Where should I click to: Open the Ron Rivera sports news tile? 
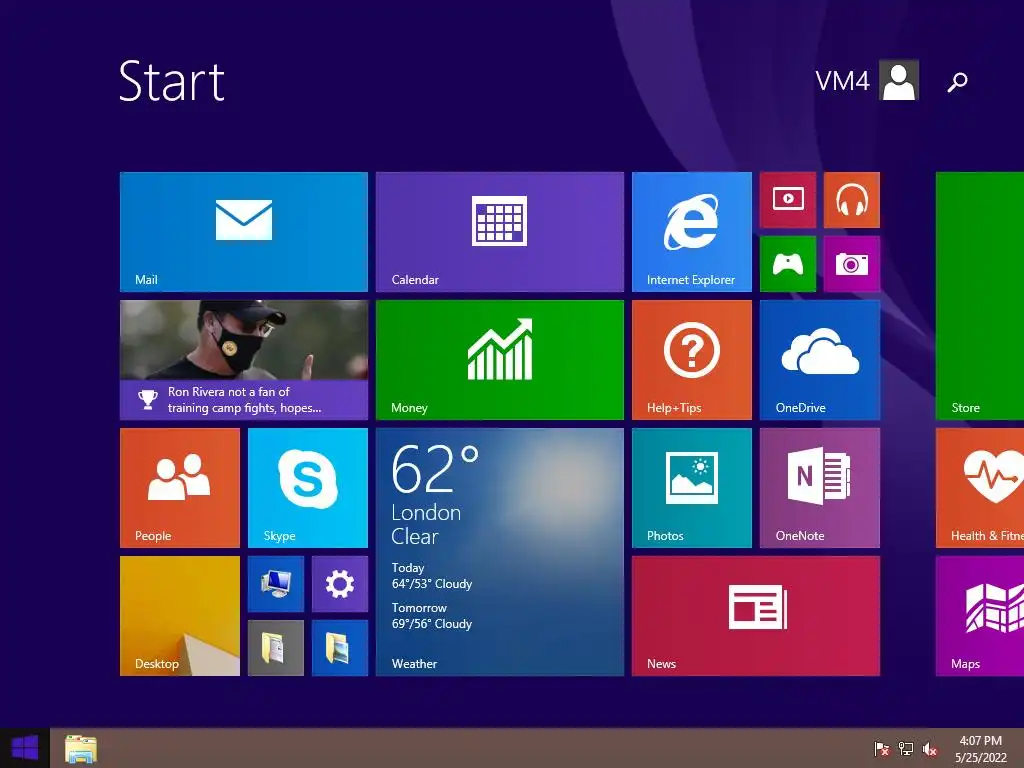point(244,360)
